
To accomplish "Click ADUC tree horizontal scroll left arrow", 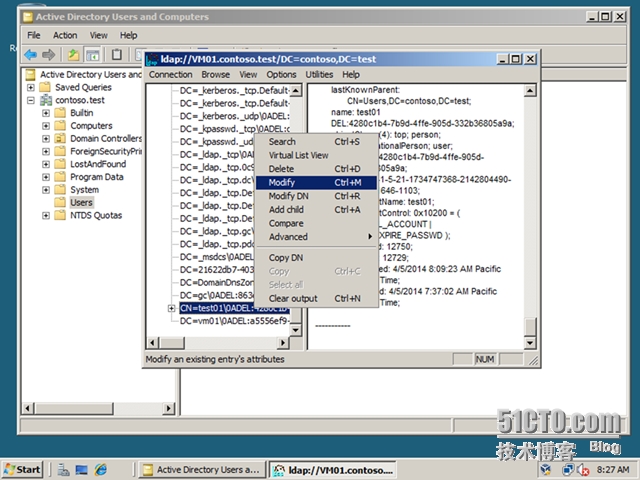I will pos(28,408).
